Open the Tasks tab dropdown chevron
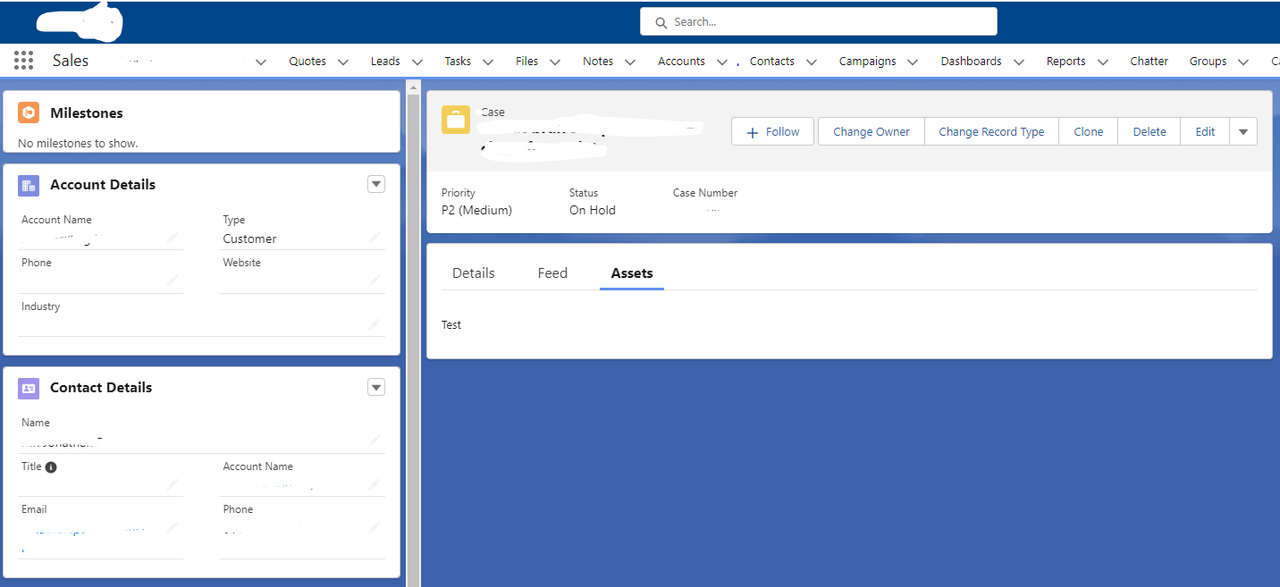1280x587 pixels. click(x=488, y=62)
